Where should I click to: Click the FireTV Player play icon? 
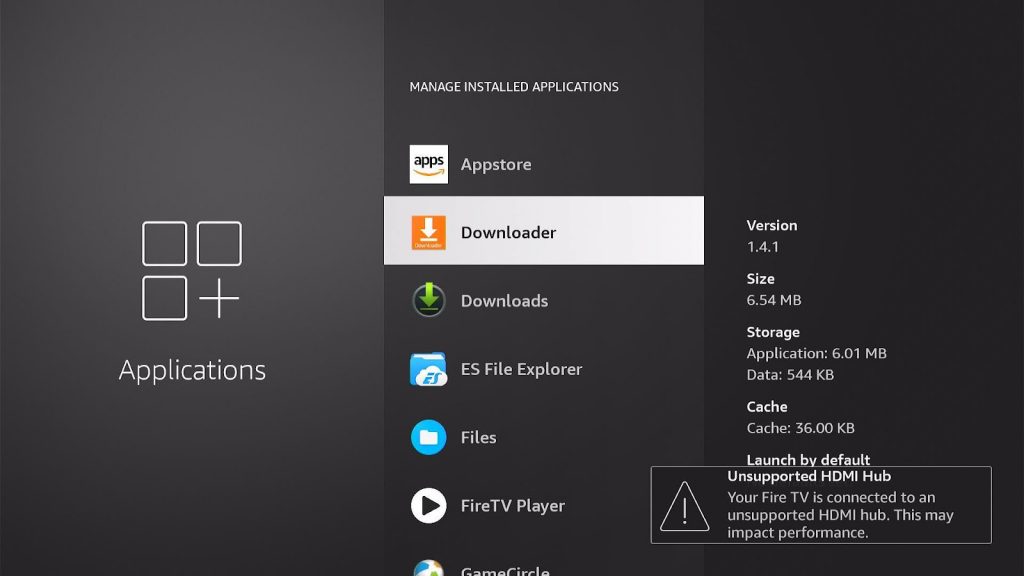(428, 505)
